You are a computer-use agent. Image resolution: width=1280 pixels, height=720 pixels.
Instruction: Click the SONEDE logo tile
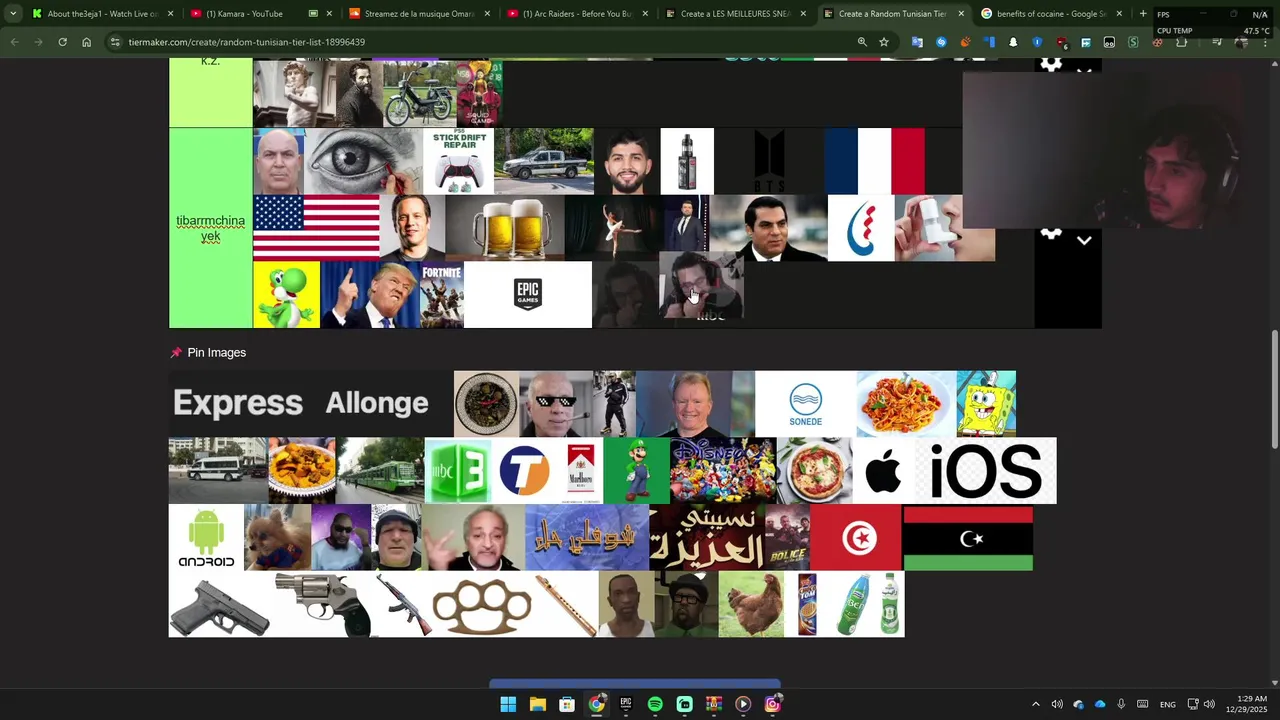click(805, 404)
